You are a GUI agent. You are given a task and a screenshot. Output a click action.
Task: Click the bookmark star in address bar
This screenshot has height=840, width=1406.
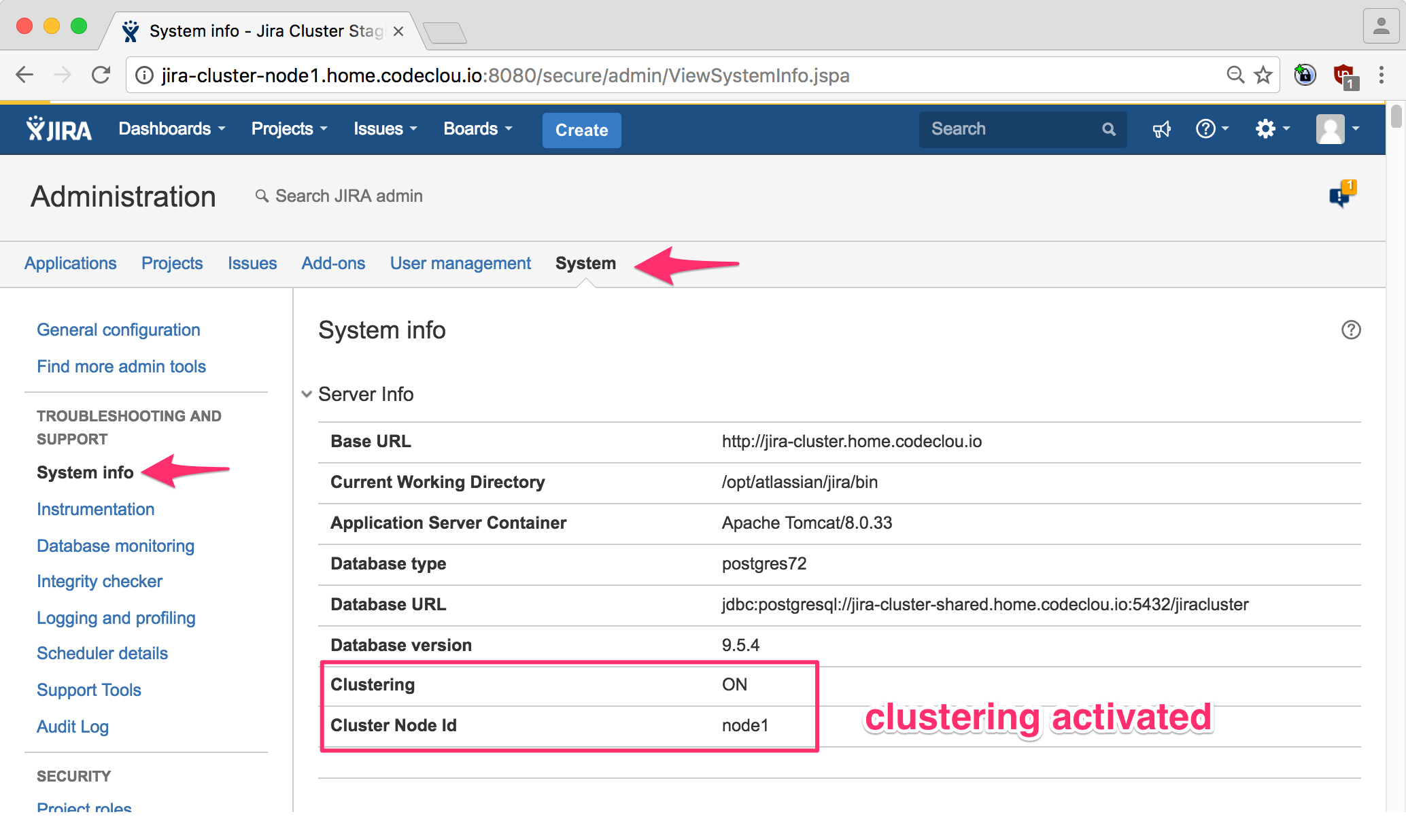pyautogui.click(x=1263, y=75)
